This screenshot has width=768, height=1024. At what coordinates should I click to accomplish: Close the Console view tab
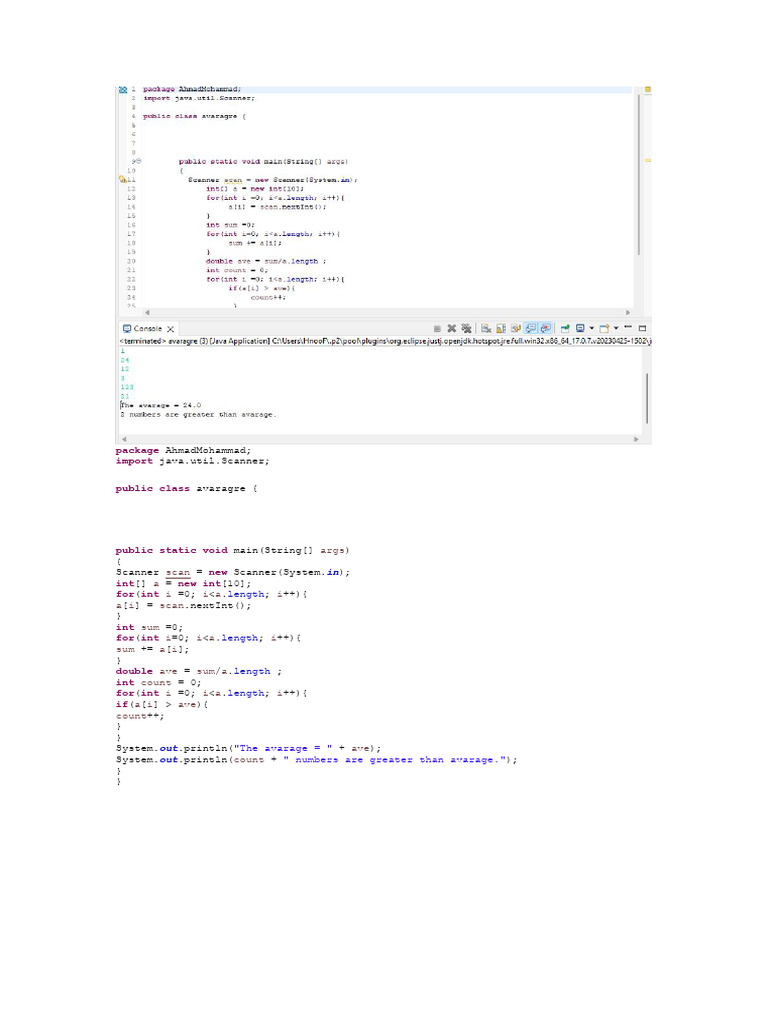point(171,328)
